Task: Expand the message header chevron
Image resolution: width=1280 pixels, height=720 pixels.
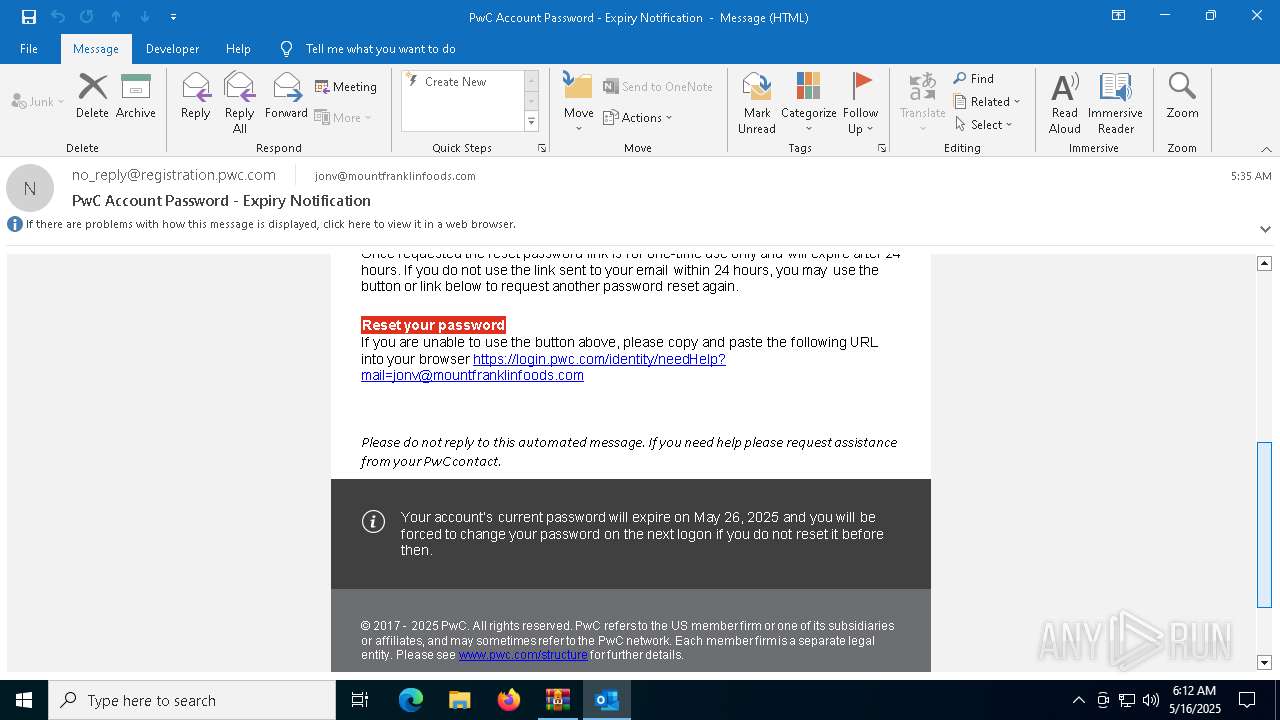Action: coord(1265,229)
